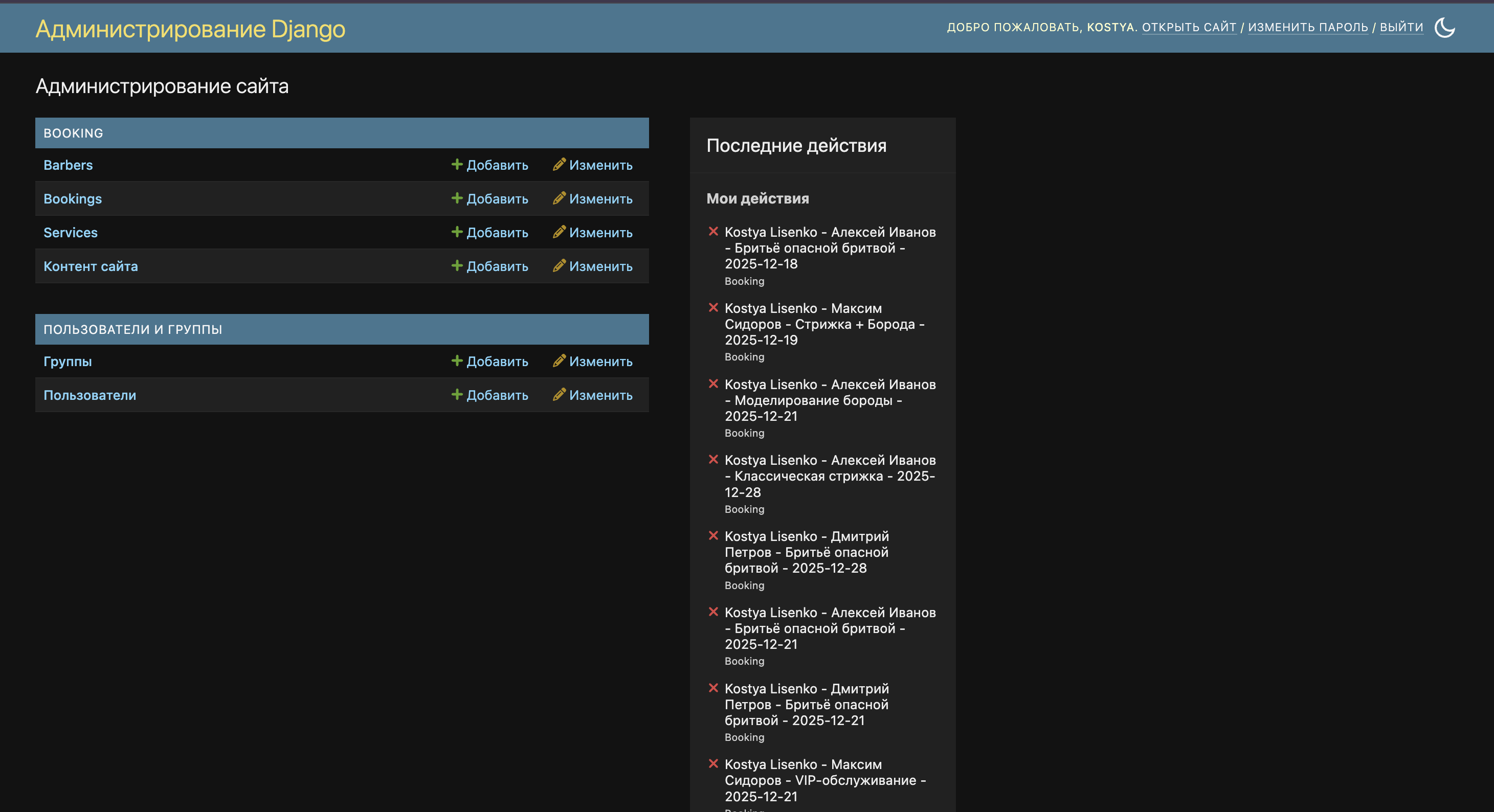Click the plus icon to add Services
Viewport: 1494px width, 812px height.
pyautogui.click(x=457, y=232)
